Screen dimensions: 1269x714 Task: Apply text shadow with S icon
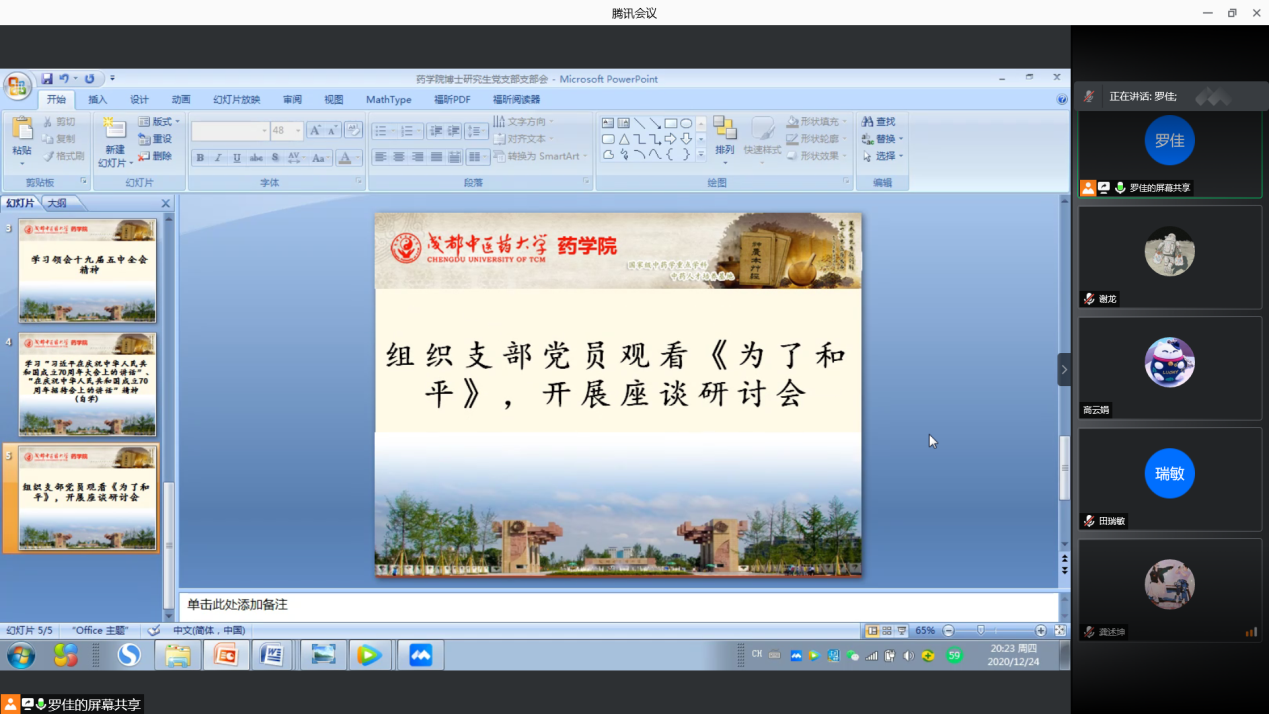pos(275,158)
